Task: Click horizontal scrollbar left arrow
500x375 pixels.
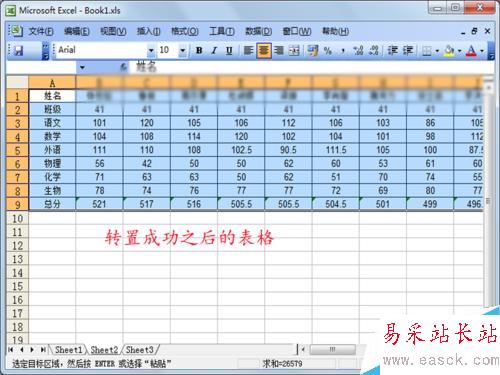Action: tap(303, 349)
